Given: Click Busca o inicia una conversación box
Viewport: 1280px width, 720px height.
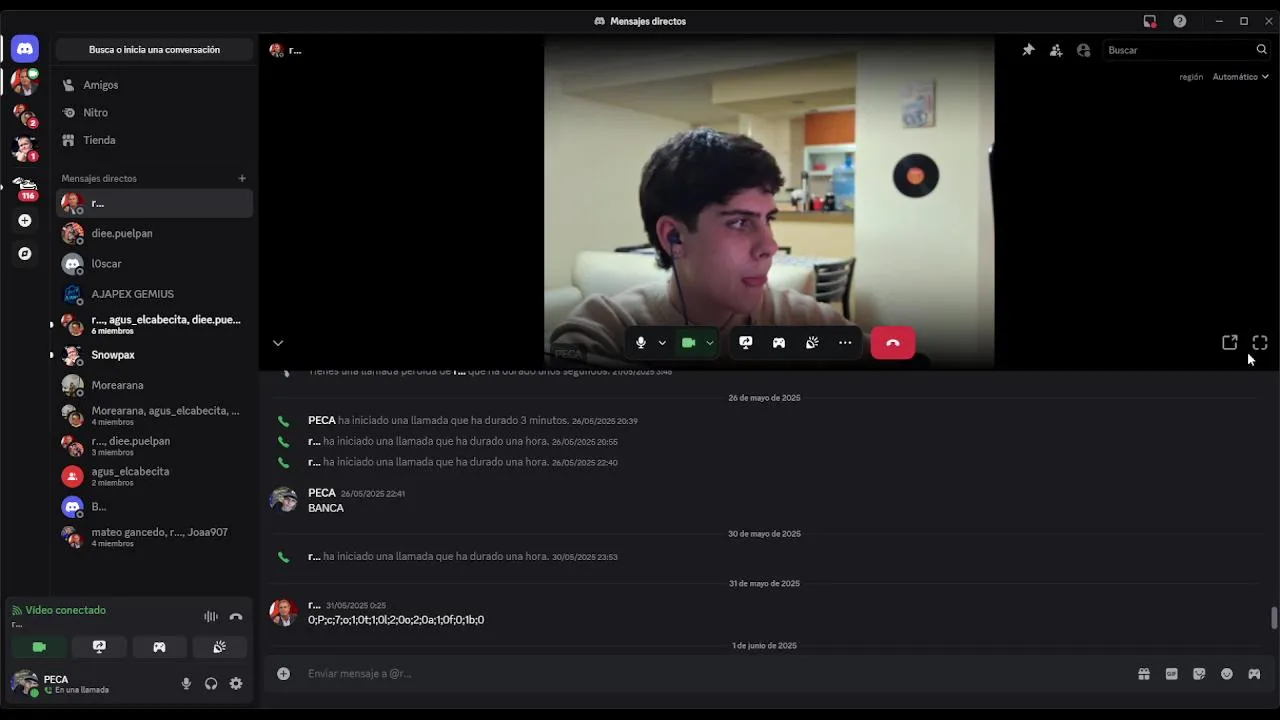Looking at the screenshot, I should [x=154, y=49].
